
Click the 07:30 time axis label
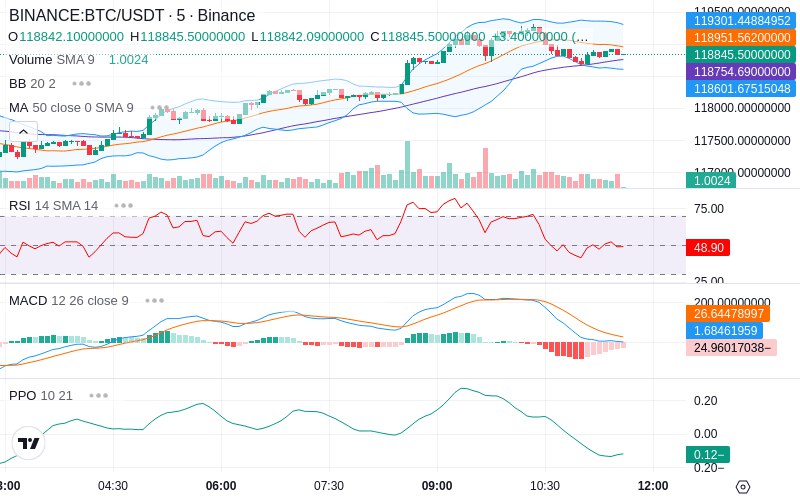tap(329, 486)
